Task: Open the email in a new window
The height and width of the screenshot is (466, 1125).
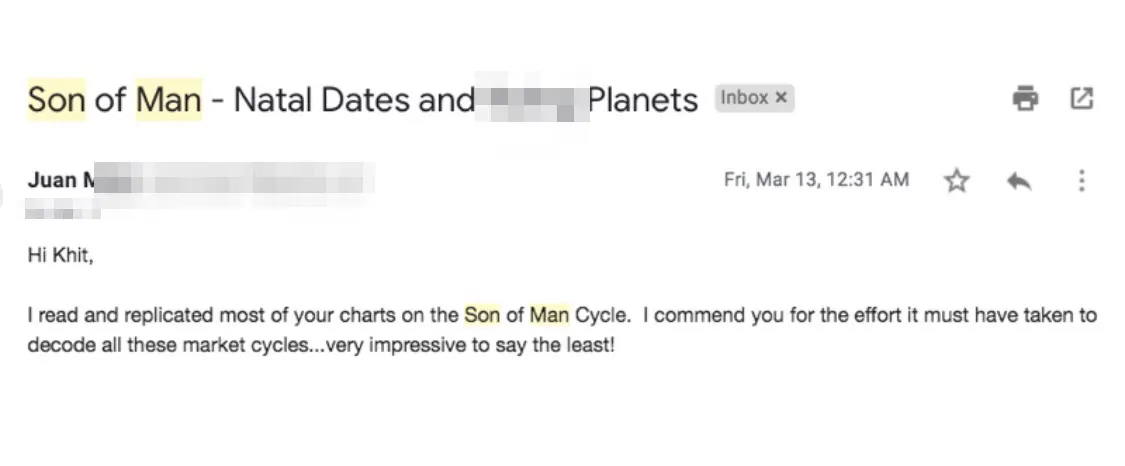Action: click(1081, 98)
